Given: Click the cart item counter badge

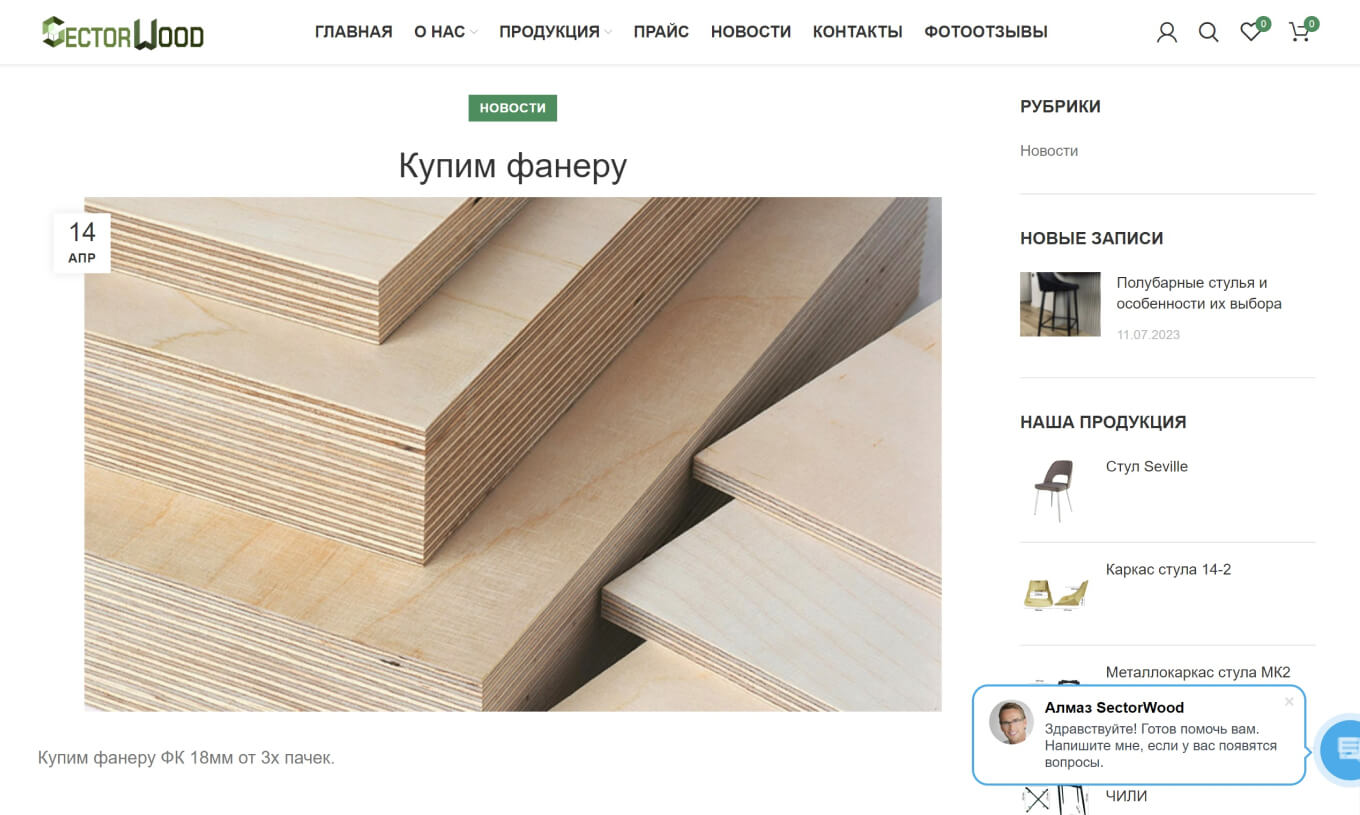Looking at the screenshot, I should point(1311,20).
